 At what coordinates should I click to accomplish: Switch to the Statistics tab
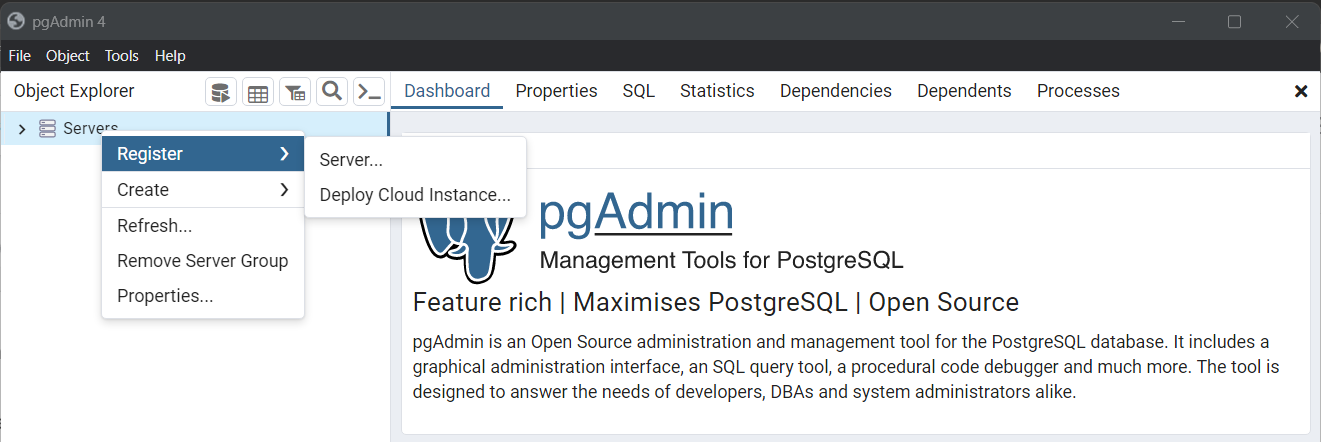point(717,91)
